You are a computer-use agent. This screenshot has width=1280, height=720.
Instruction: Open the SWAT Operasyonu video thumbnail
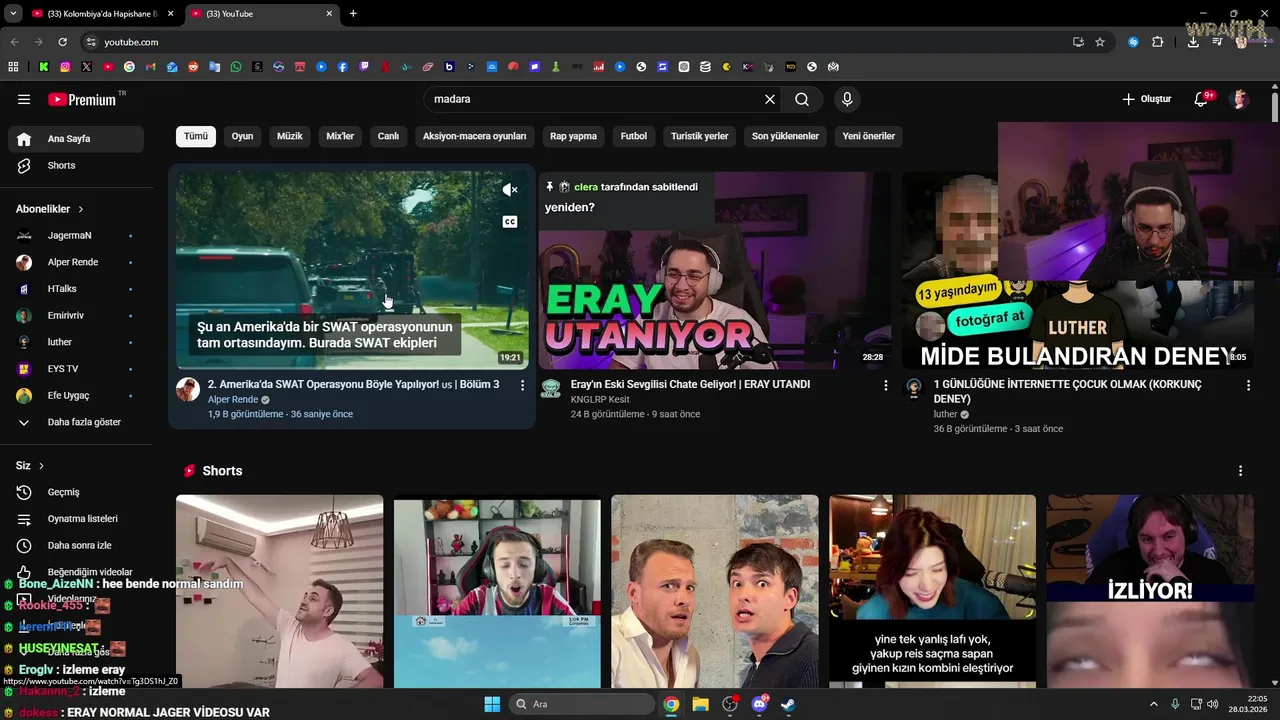pos(352,270)
